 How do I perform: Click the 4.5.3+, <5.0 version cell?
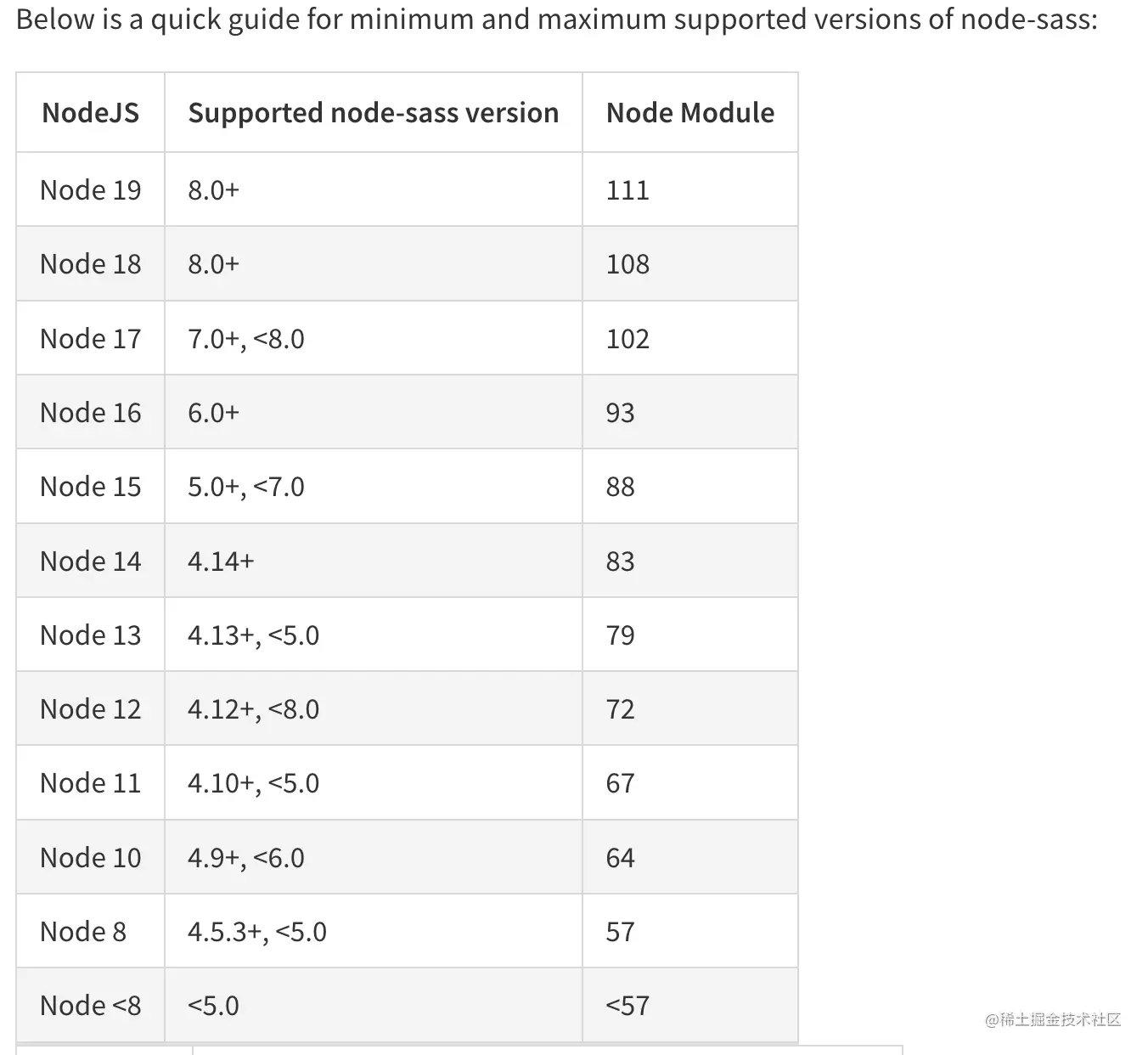(x=256, y=932)
